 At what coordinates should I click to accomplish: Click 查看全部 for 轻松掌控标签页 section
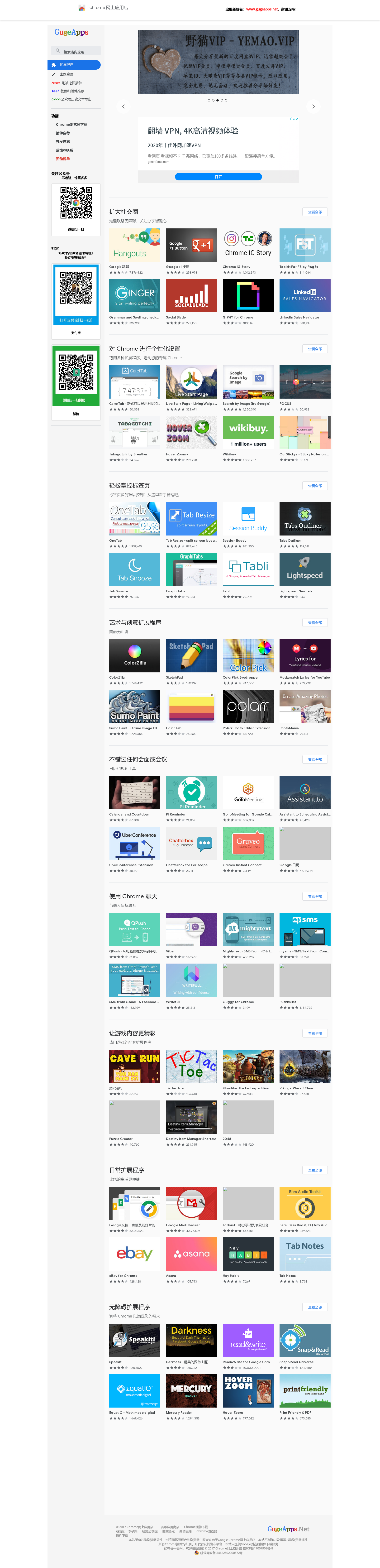click(315, 486)
